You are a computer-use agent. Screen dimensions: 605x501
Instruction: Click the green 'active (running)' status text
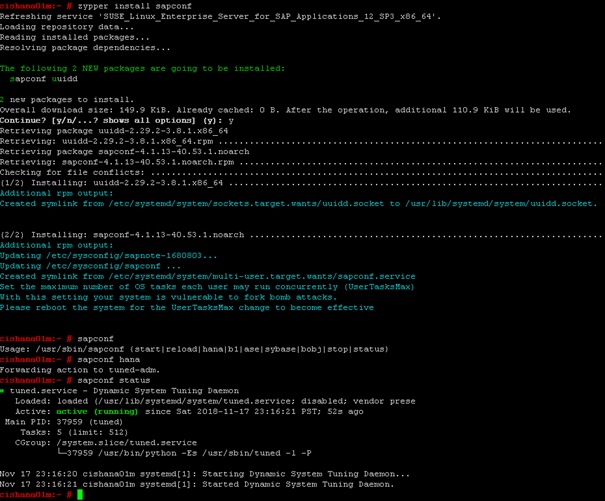(97, 411)
